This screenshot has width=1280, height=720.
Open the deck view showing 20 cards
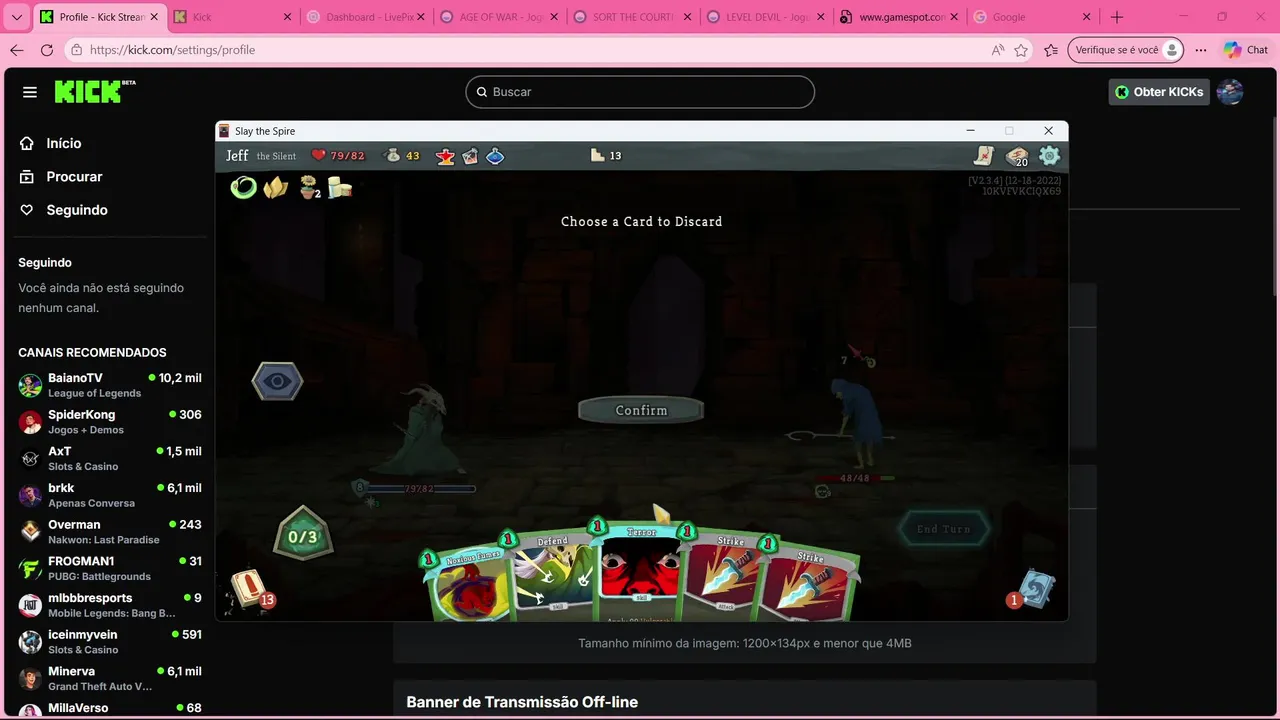pyautogui.click(x=1017, y=156)
